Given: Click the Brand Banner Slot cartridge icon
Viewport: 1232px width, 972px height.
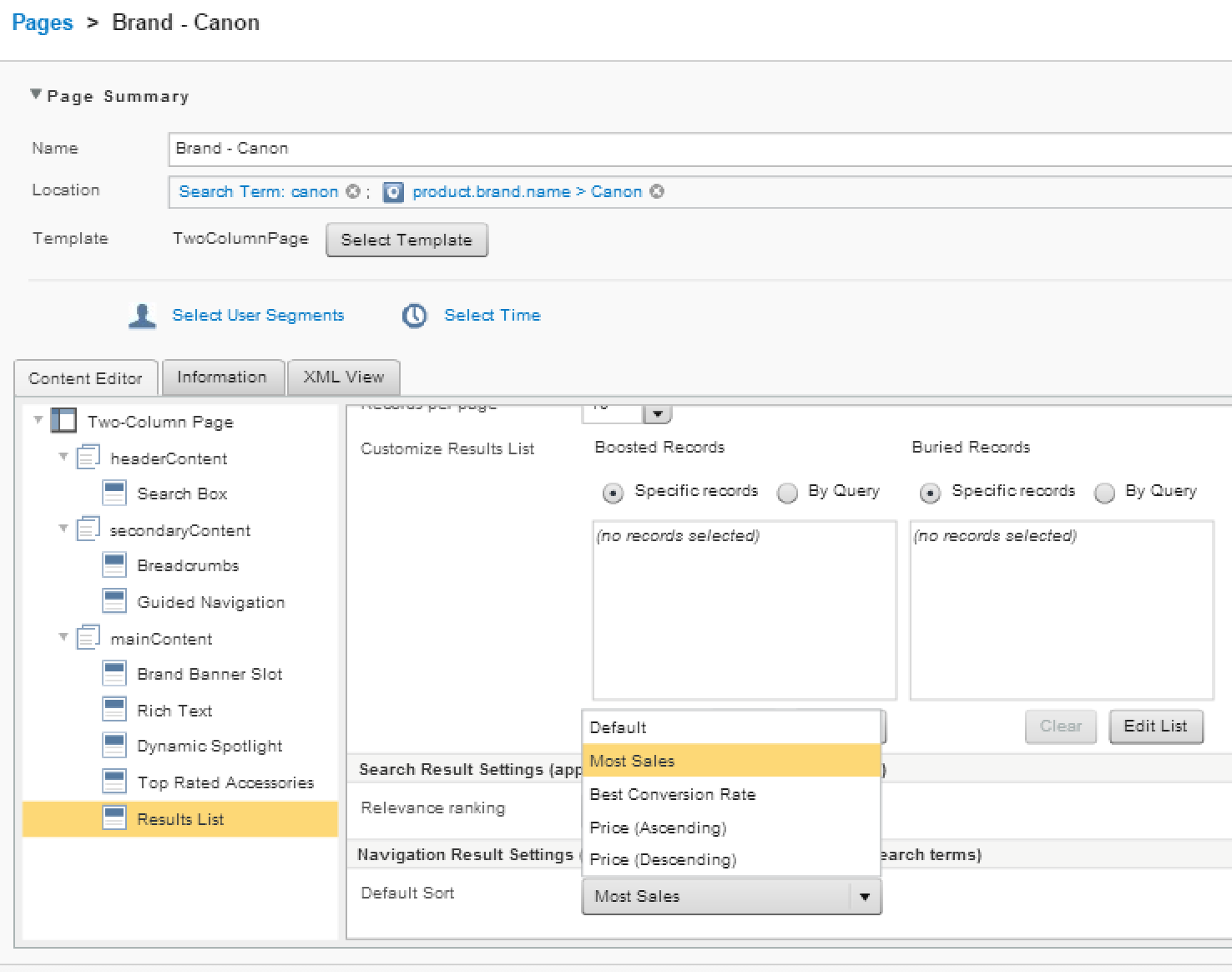Looking at the screenshot, I should tap(114, 673).
